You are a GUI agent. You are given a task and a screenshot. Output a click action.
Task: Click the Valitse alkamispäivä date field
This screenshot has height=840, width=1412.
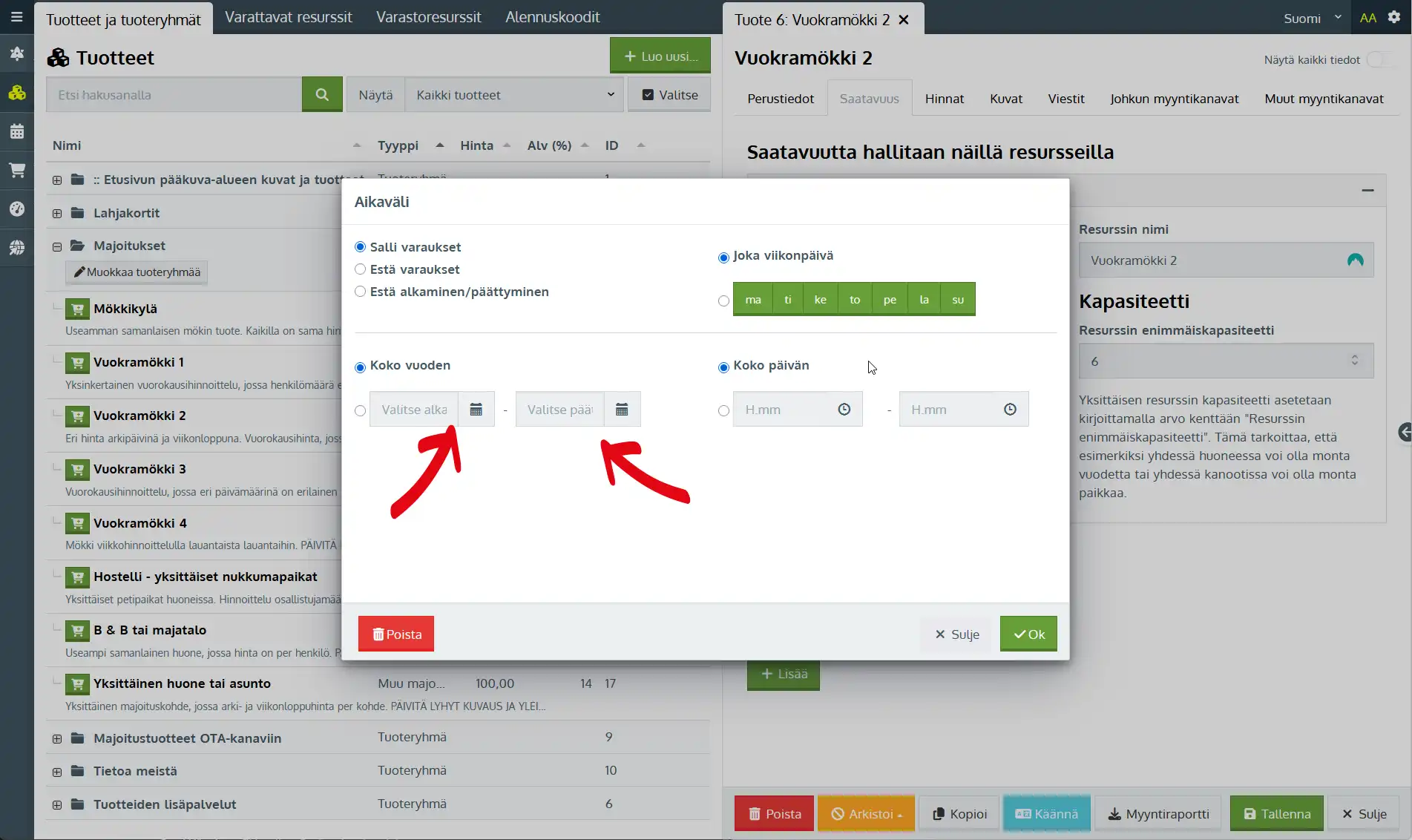414,410
